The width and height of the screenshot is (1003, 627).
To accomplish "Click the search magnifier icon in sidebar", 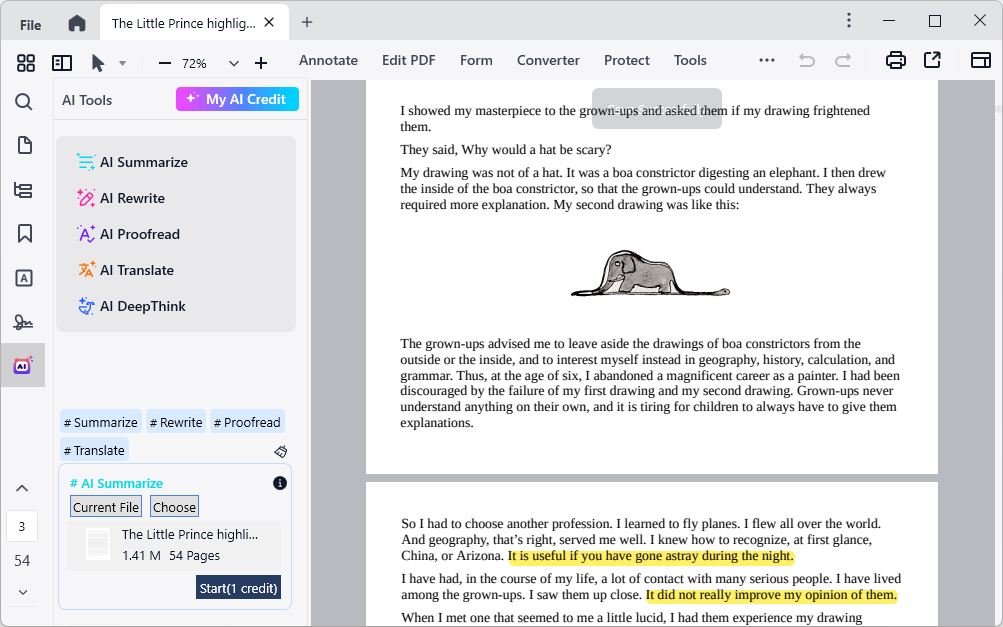I will point(24,101).
